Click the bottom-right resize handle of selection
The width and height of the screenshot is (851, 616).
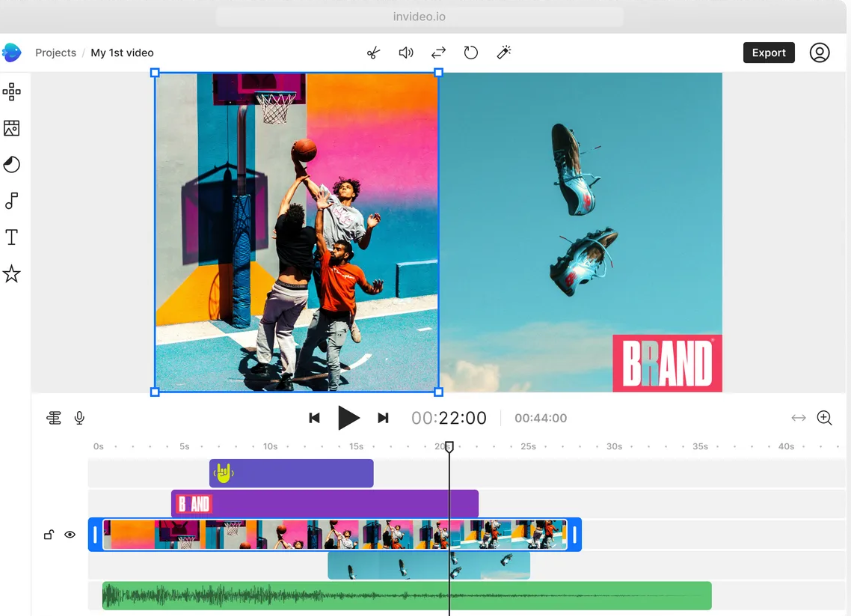439,392
